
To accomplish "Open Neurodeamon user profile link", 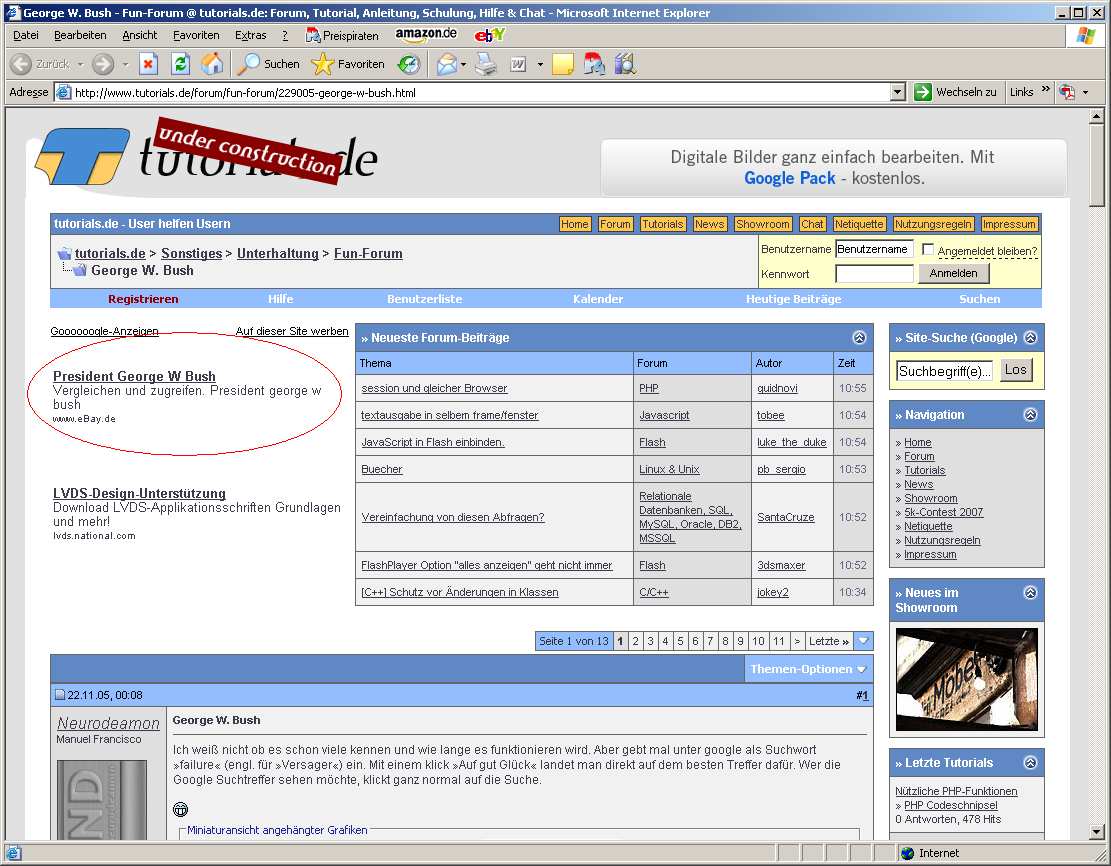I will pyautogui.click(x=108, y=723).
